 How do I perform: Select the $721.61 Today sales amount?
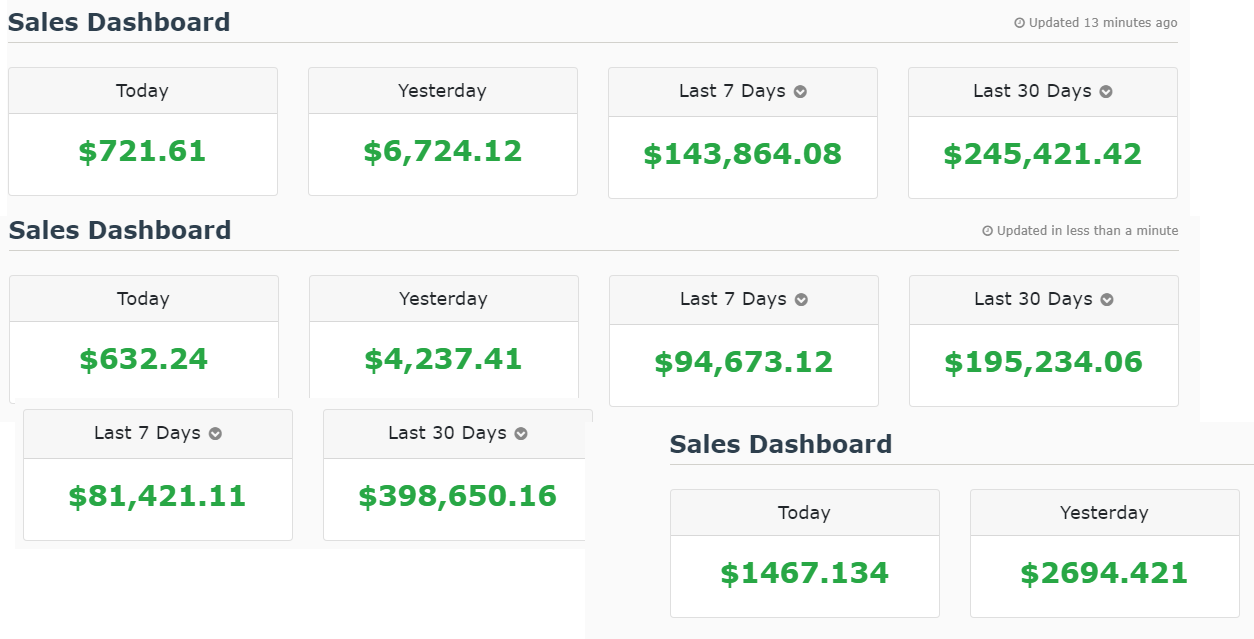(x=142, y=151)
